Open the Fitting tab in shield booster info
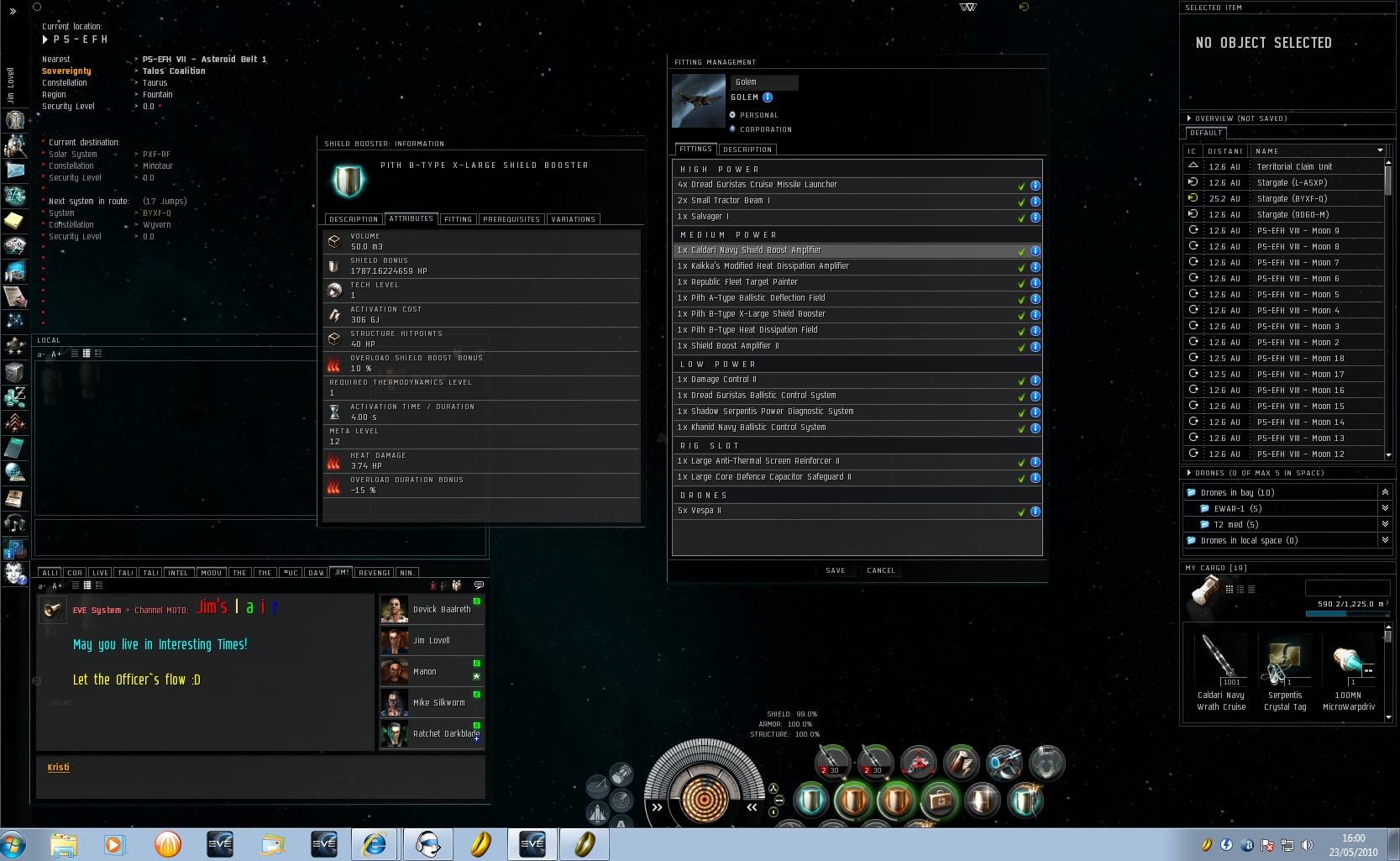1400x861 pixels. [458, 219]
